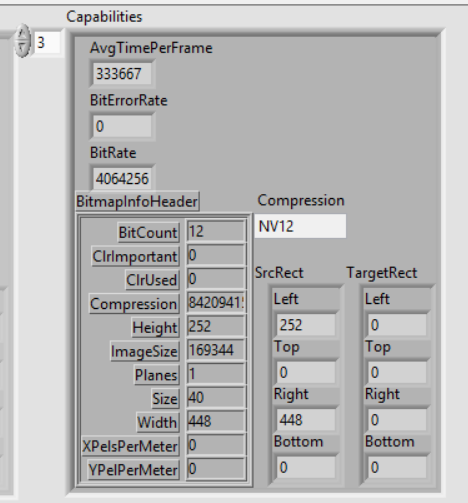
Task: Select the BitRate field showing 4064256
Action: point(122,179)
